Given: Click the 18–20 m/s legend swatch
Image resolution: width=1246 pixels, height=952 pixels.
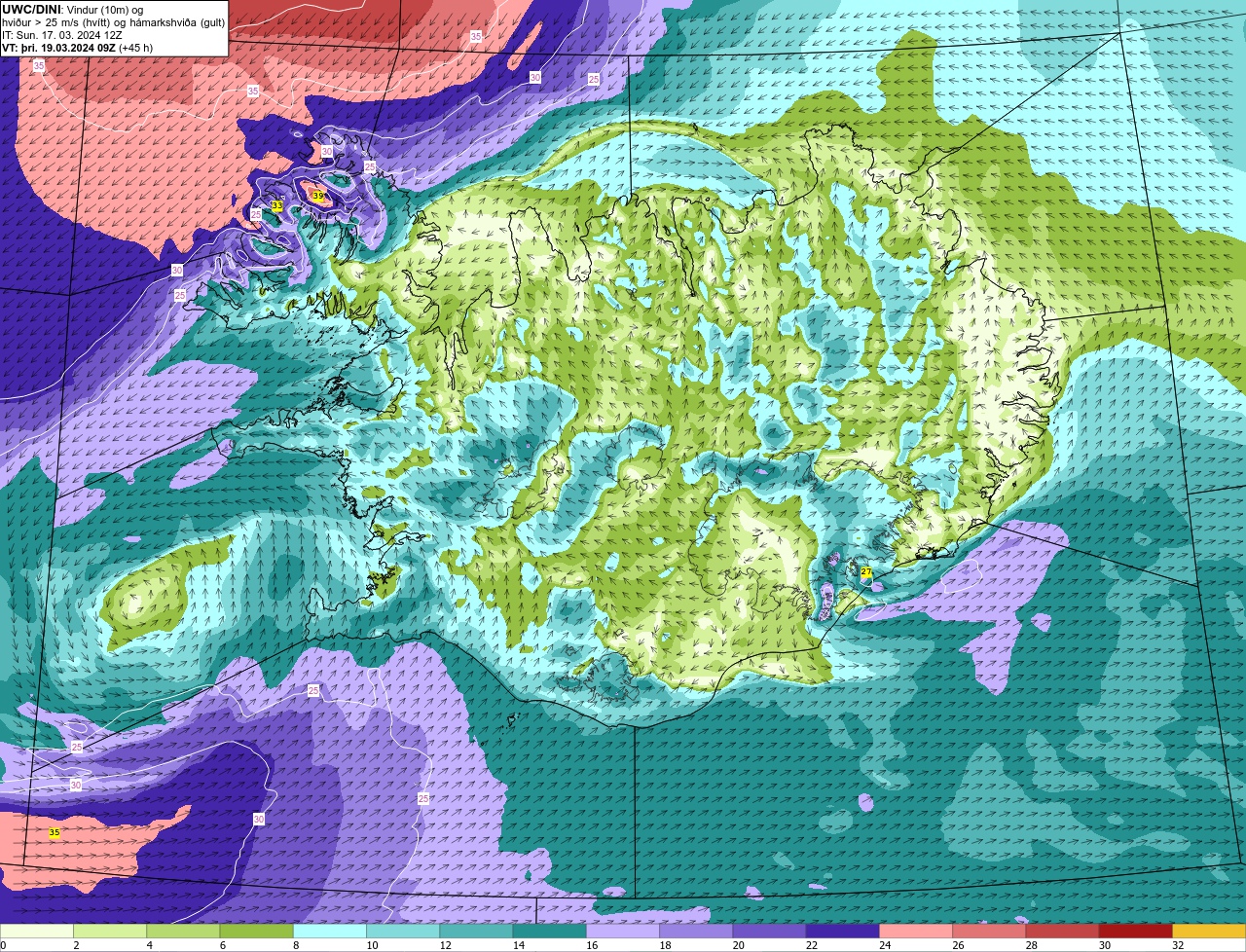Looking at the screenshot, I should (x=696, y=932).
